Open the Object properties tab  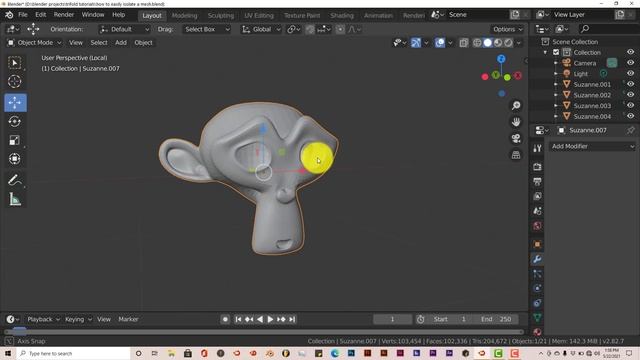click(x=537, y=244)
